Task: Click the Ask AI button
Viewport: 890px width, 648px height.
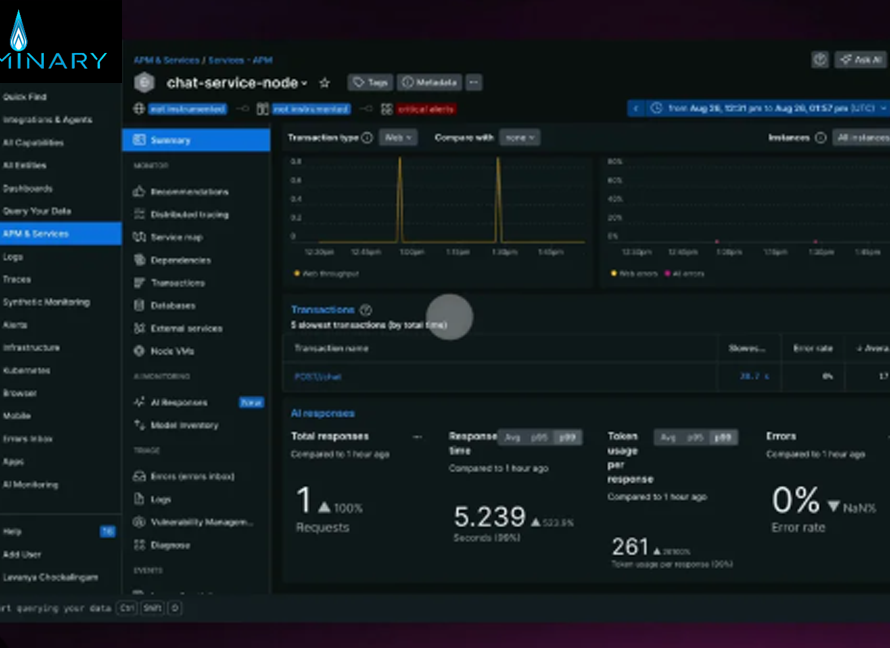Action: coord(861,60)
